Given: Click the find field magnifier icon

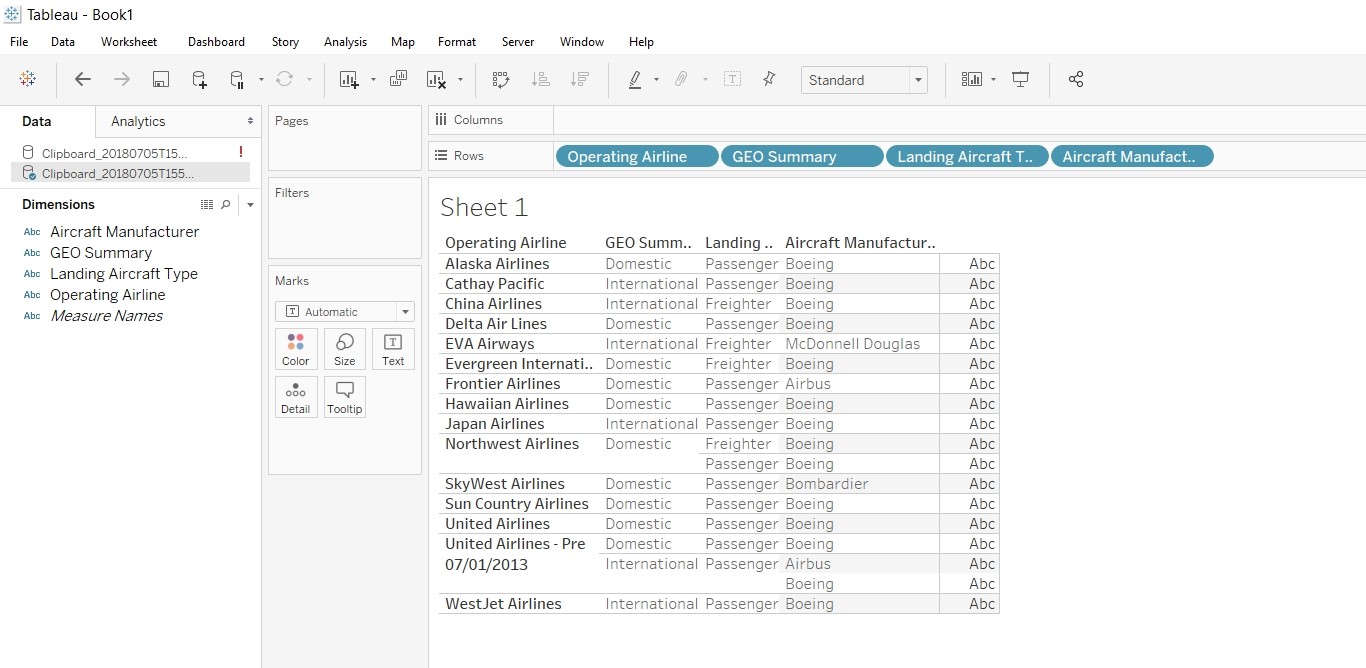Looking at the screenshot, I should click(x=226, y=204).
